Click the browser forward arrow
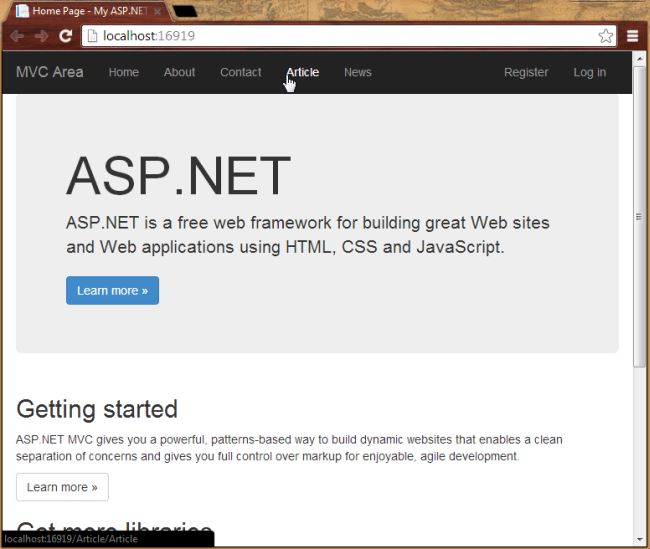Screen dimensions: 650x549 [x=41, y=36]
